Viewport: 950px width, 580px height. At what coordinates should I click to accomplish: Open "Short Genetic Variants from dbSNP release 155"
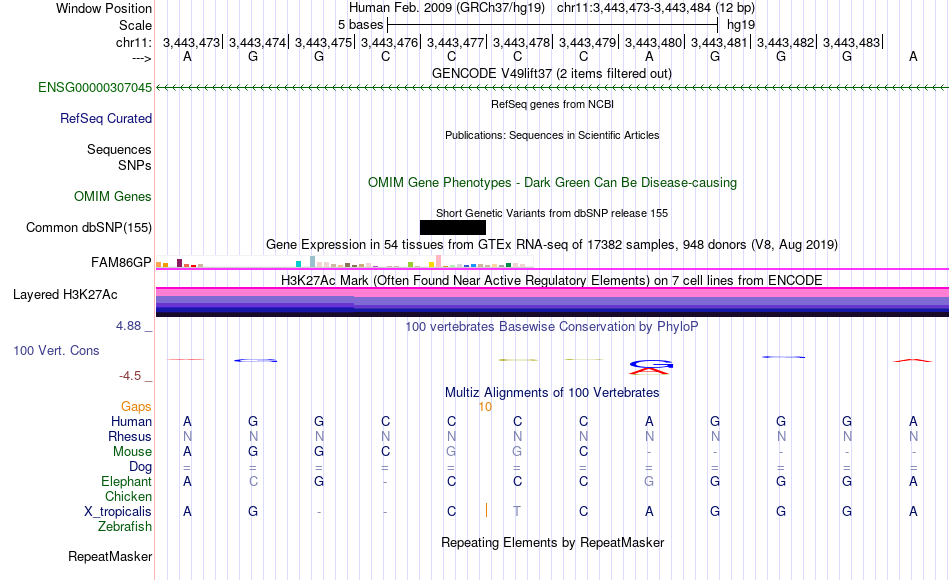(x=552, y=213)
